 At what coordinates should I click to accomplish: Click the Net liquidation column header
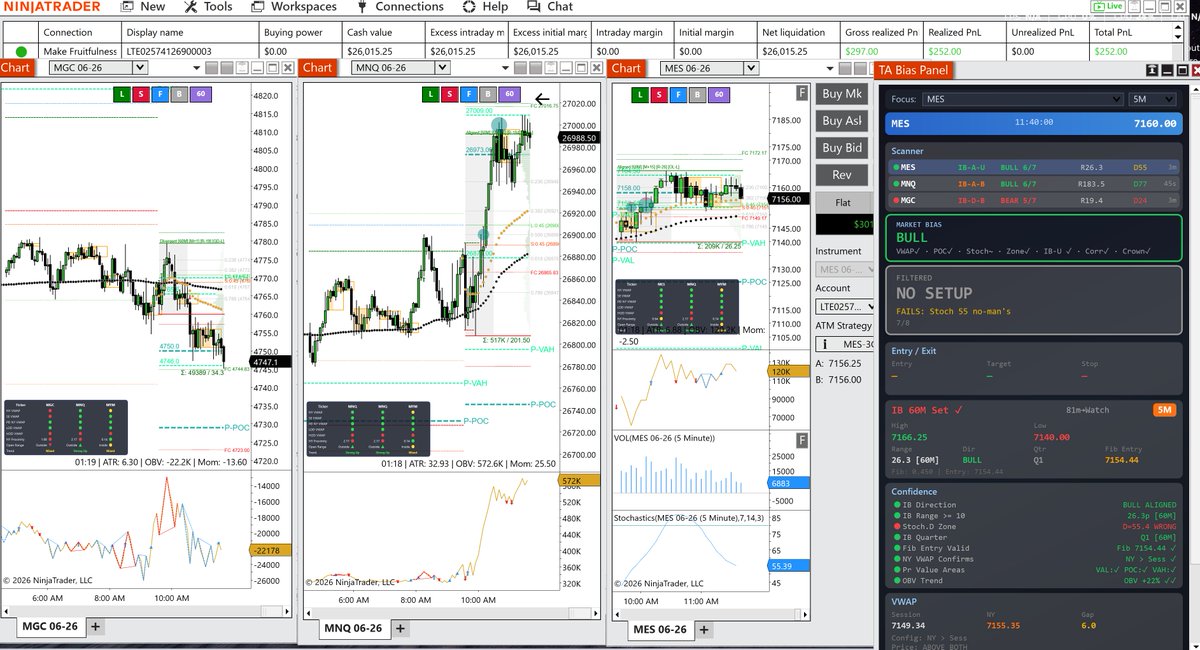797,32
